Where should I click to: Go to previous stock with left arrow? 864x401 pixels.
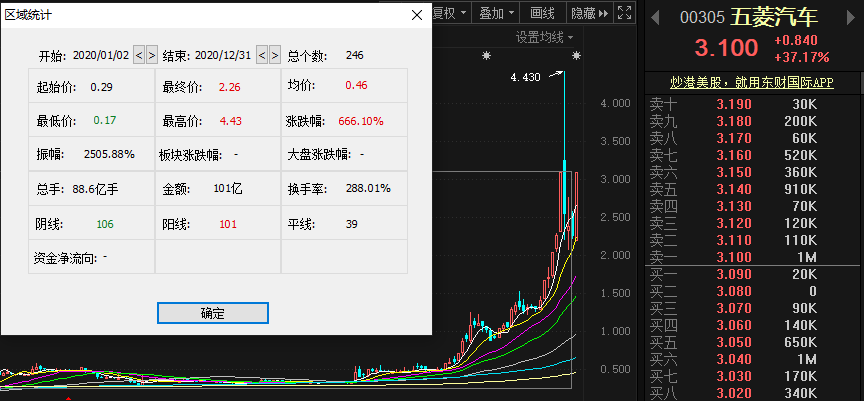pyautogui.click(x=656, y=18)
